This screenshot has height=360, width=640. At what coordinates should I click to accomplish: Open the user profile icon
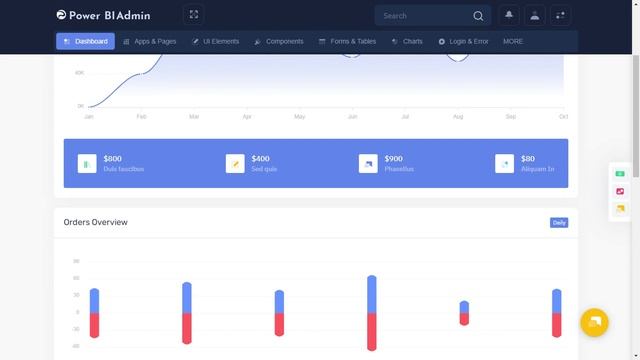click(535, 16)
